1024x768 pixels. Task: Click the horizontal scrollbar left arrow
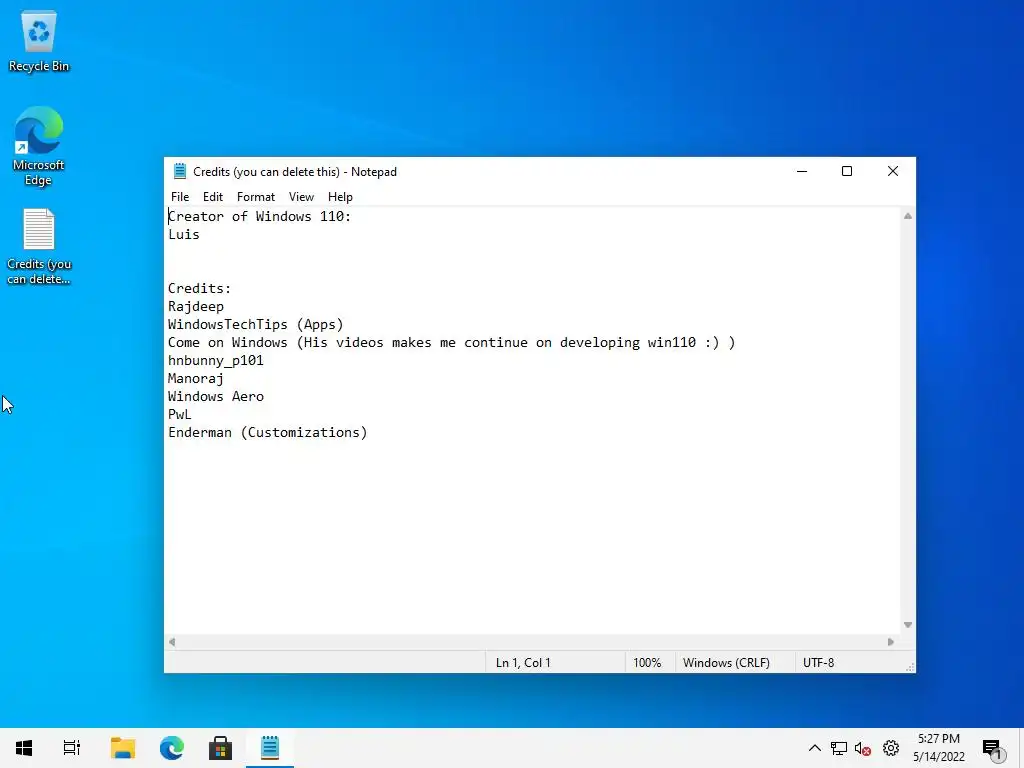point(172,642)
